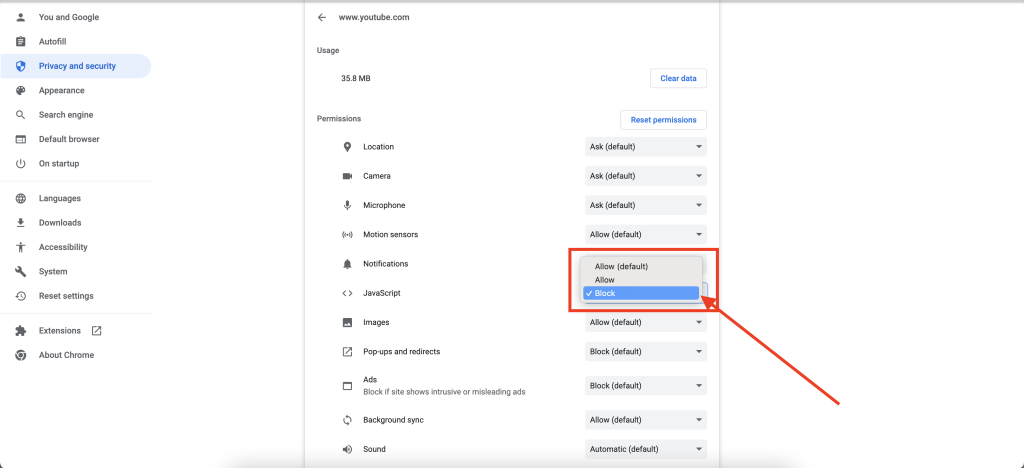Expand the Pop-ups and redirects dropdown
This screenshot has height=468, width=1024.
645,352
